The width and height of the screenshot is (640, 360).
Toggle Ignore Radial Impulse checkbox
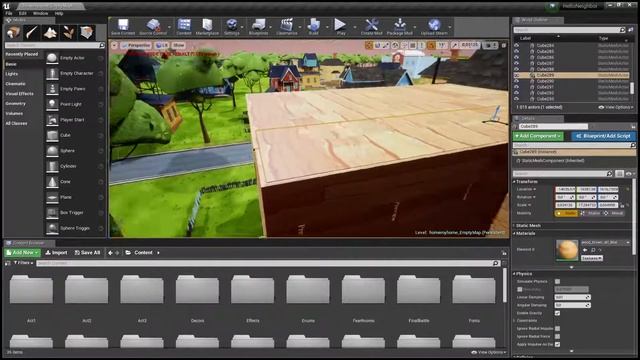[557, 329]
